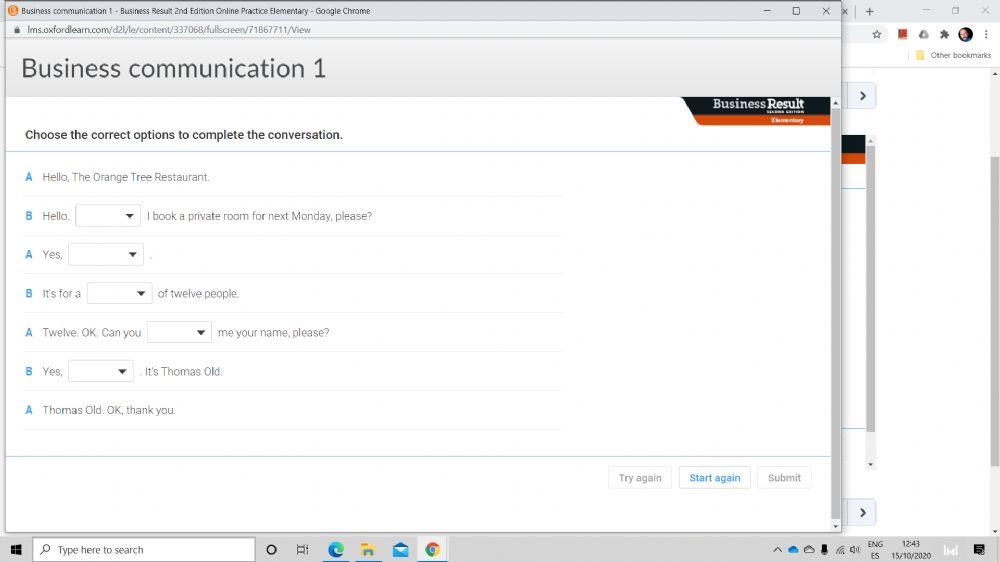Open the dropdown after 'Yes,' in line two
The width and height of the screenshot is (1000, 562).
105,255
